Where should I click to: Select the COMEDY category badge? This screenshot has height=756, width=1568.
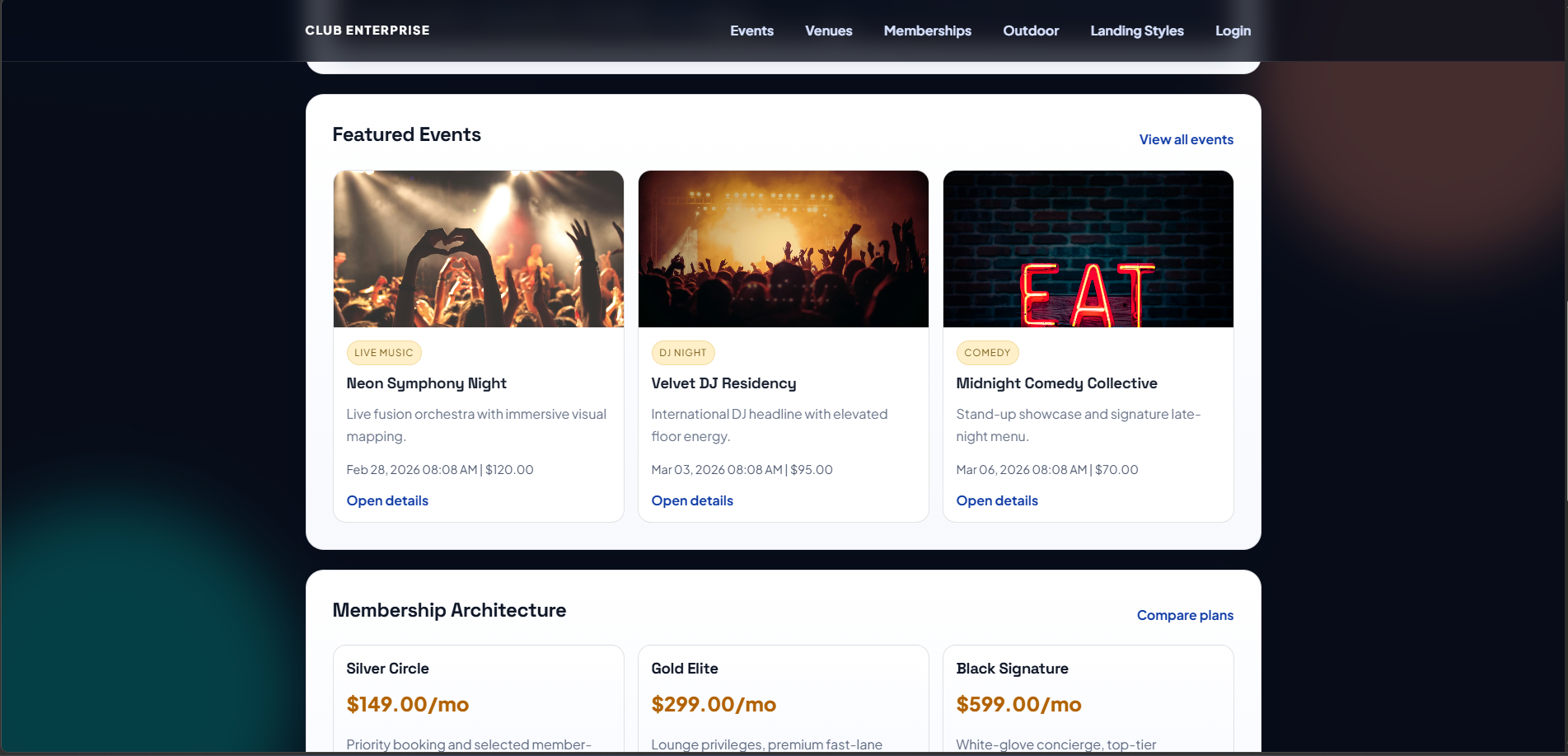(x=986, y=353)
